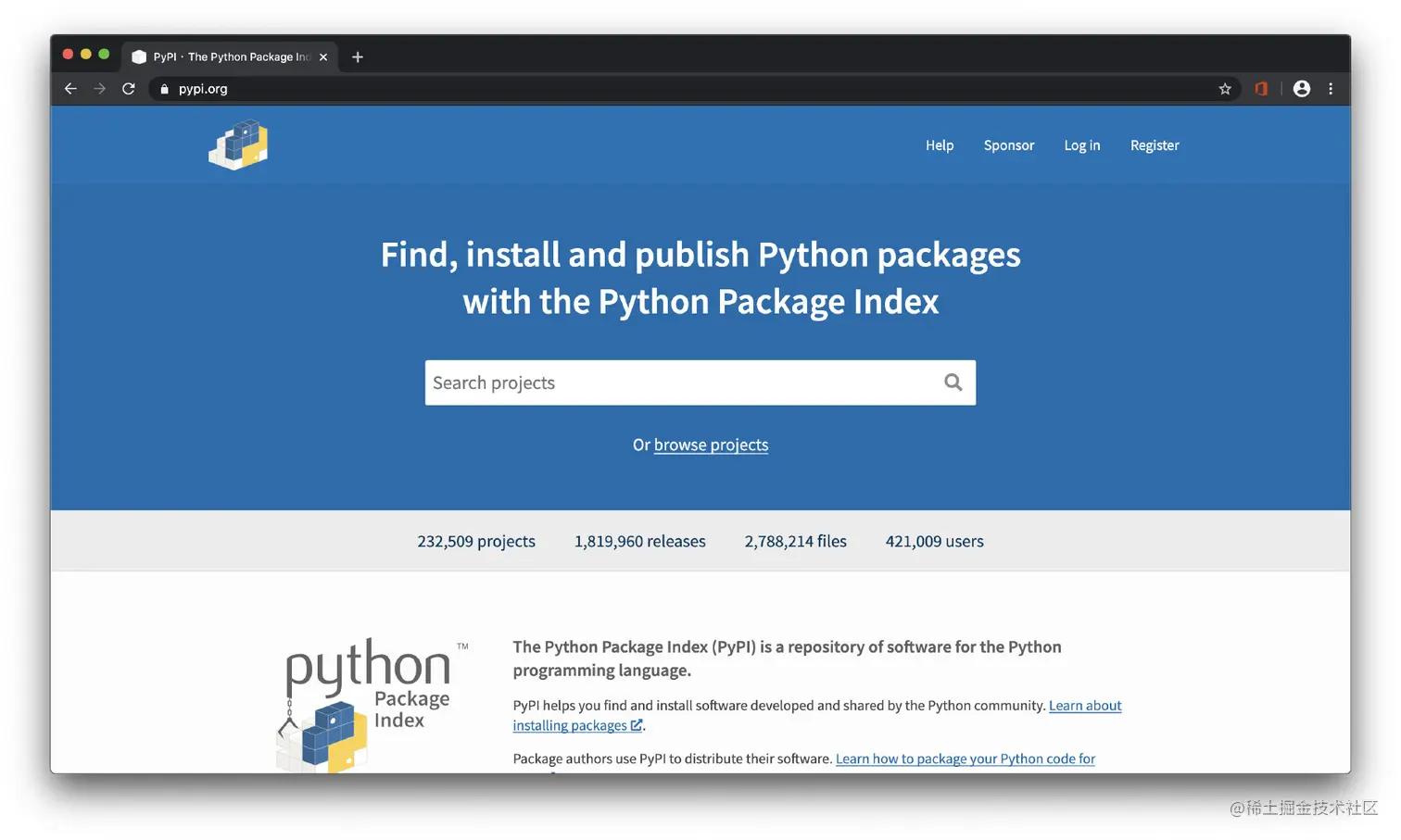Reload the page with refresh button
The width and height of the screenshot is (1401, 840).
pos(129,89)
